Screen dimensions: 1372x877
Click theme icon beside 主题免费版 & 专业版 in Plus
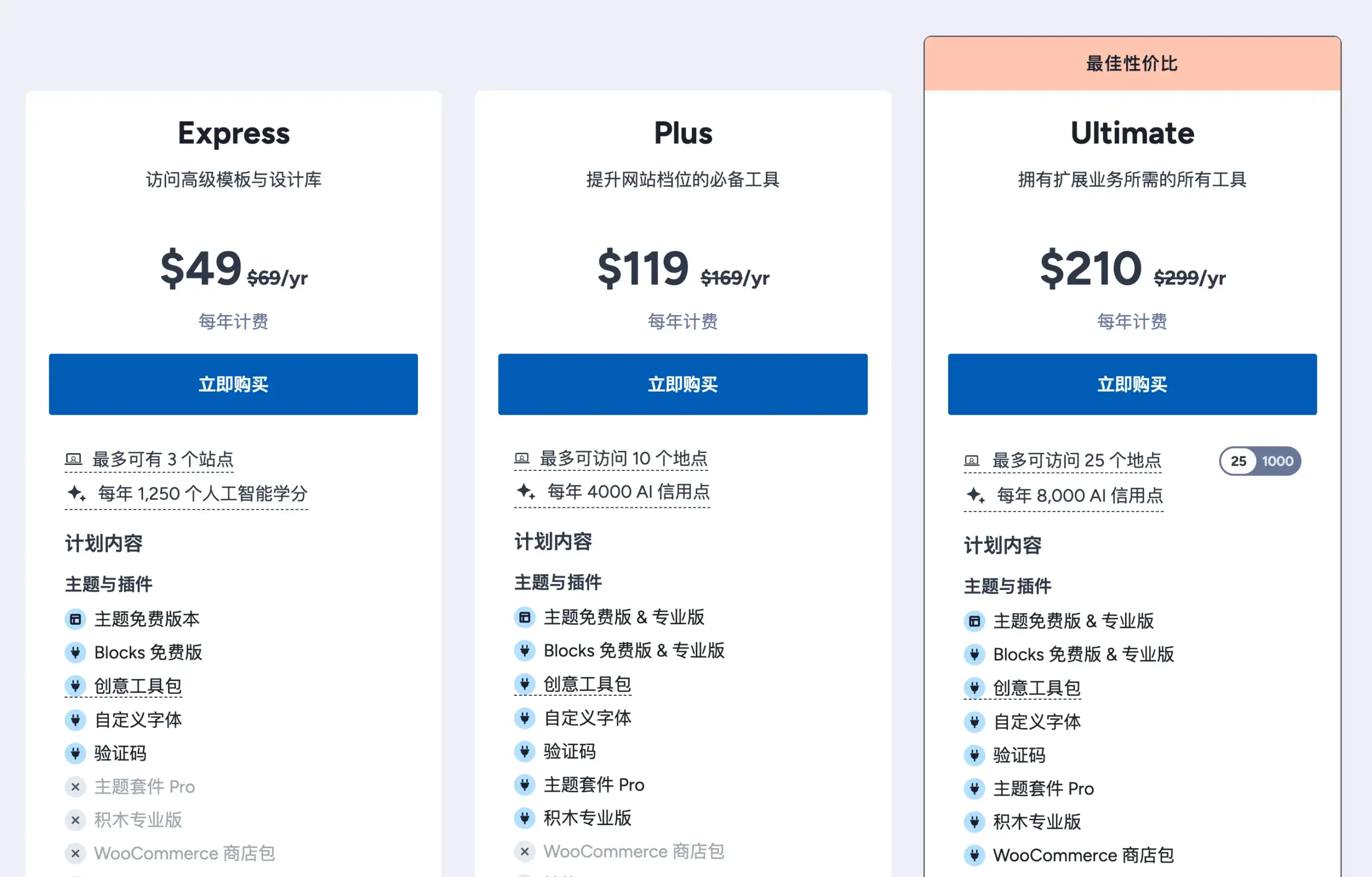tap(525, 617)
